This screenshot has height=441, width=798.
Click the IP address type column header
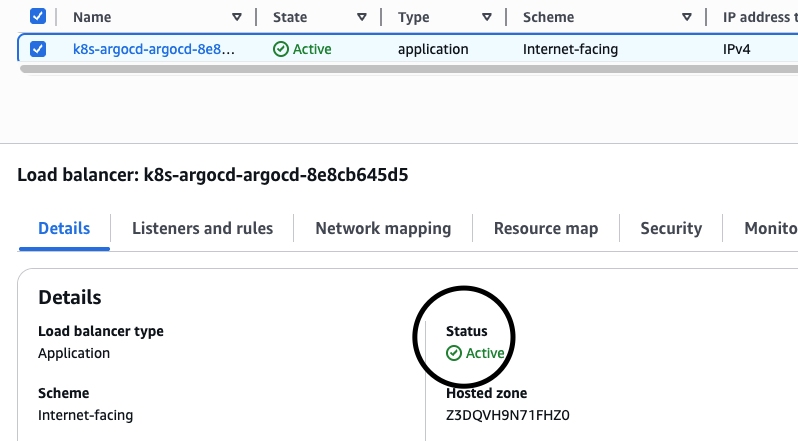tap(758, 17)
